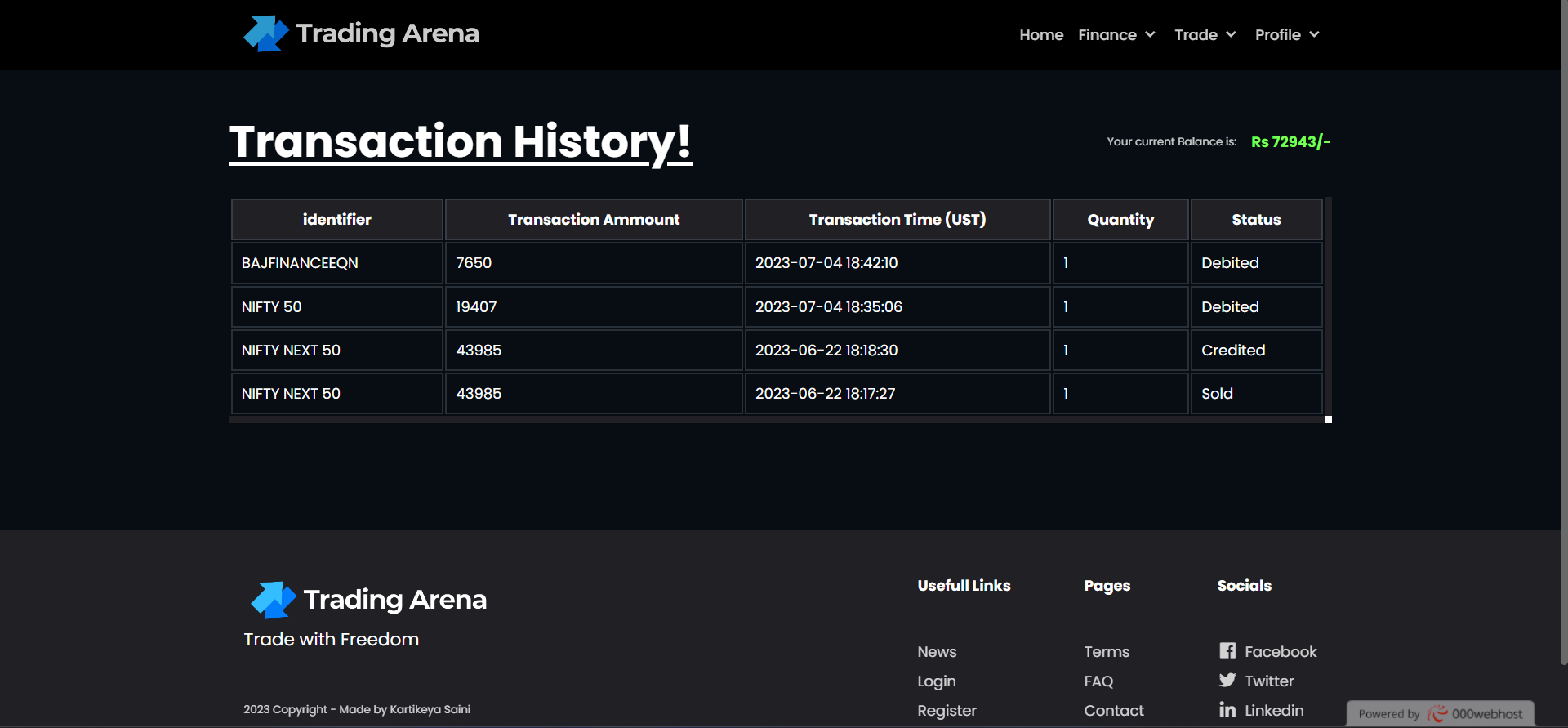Click the 000webhost logo icon
Screen dimensions: 1568x728
[x=1437, y=714]
